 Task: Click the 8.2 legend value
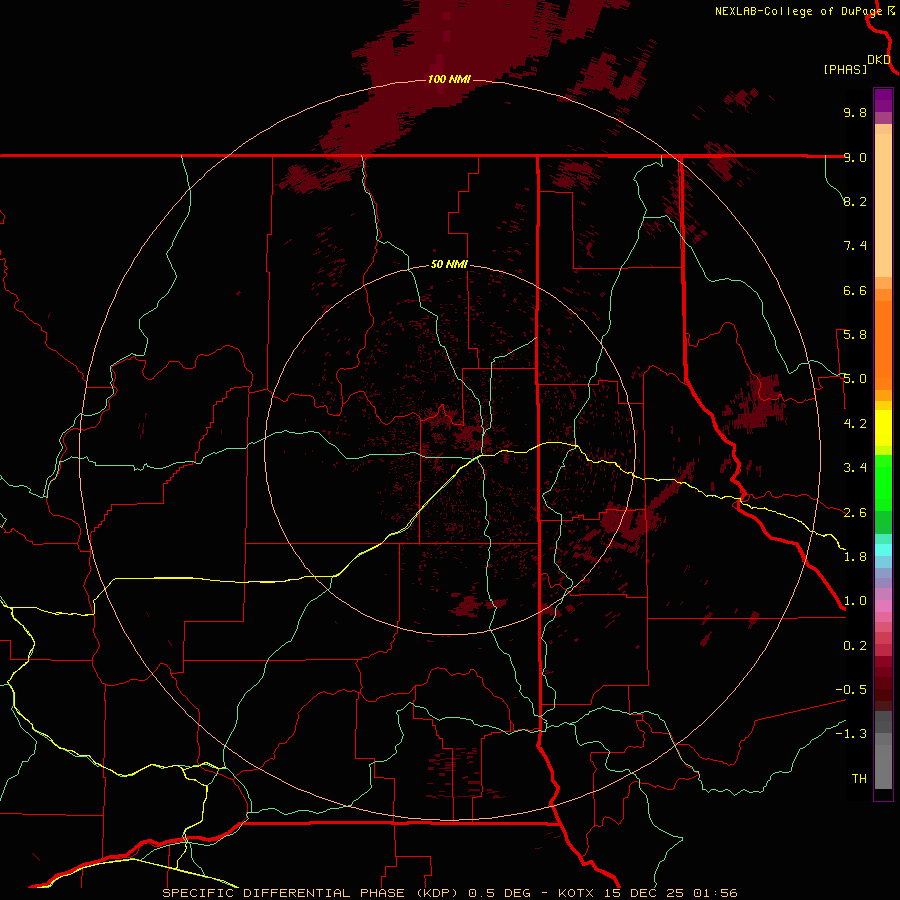pos(855,201)
